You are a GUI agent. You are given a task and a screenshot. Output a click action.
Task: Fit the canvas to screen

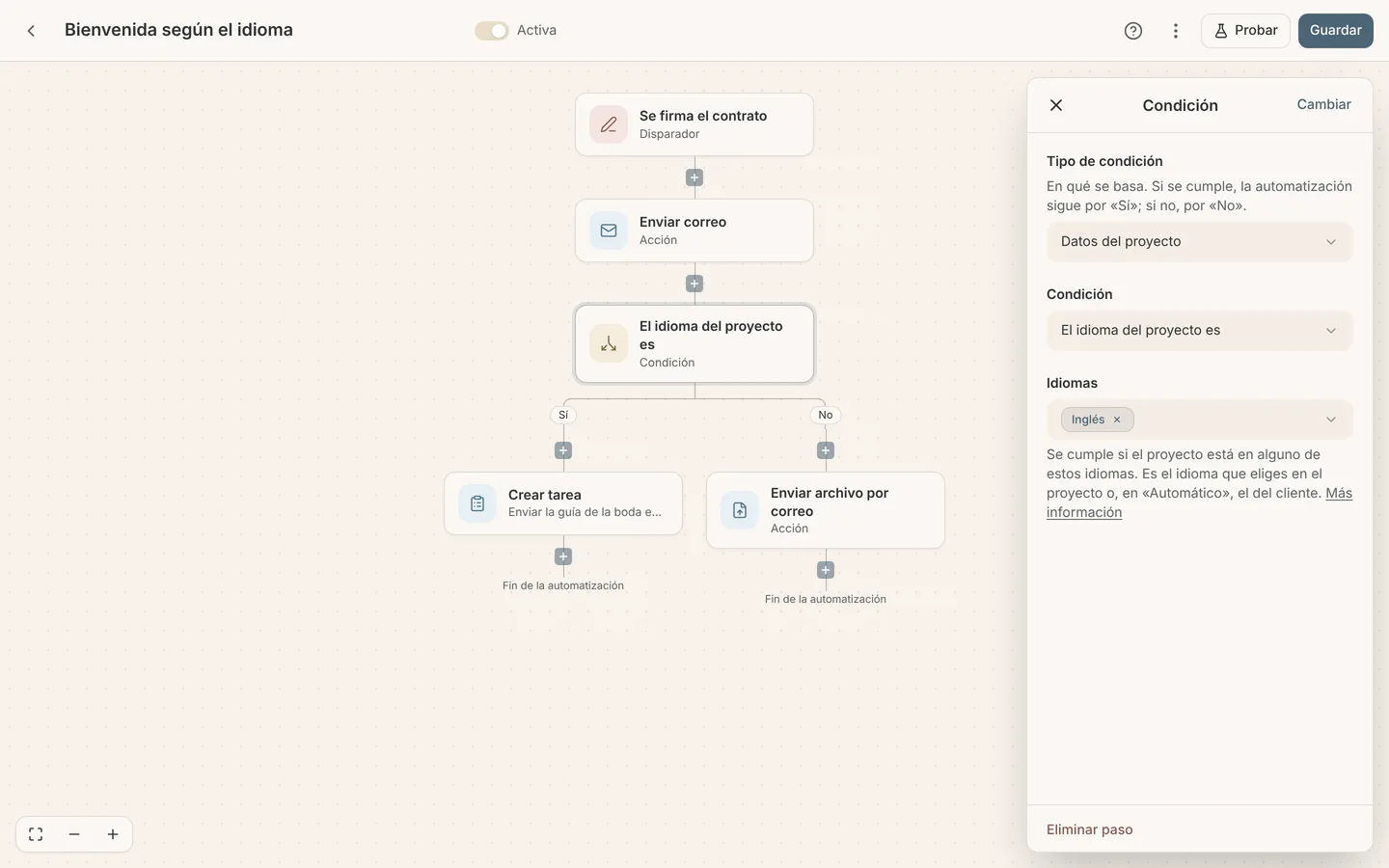(x=36, y=834)
